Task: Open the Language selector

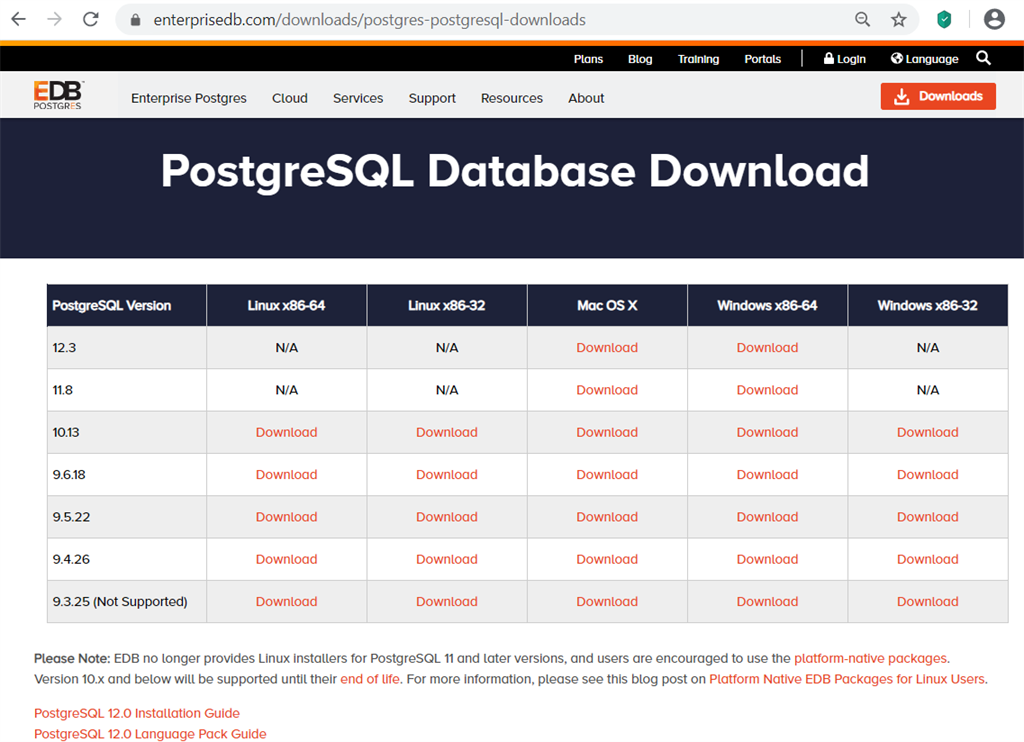Action: click(925, 59)
